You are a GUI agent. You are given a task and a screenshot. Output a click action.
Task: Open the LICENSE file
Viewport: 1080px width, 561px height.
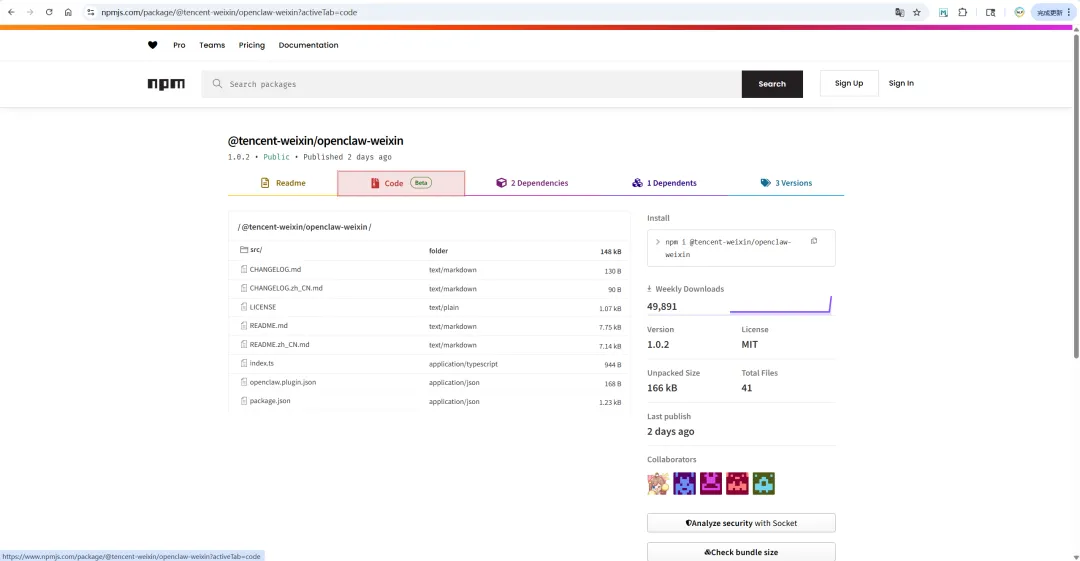(262, 307)
